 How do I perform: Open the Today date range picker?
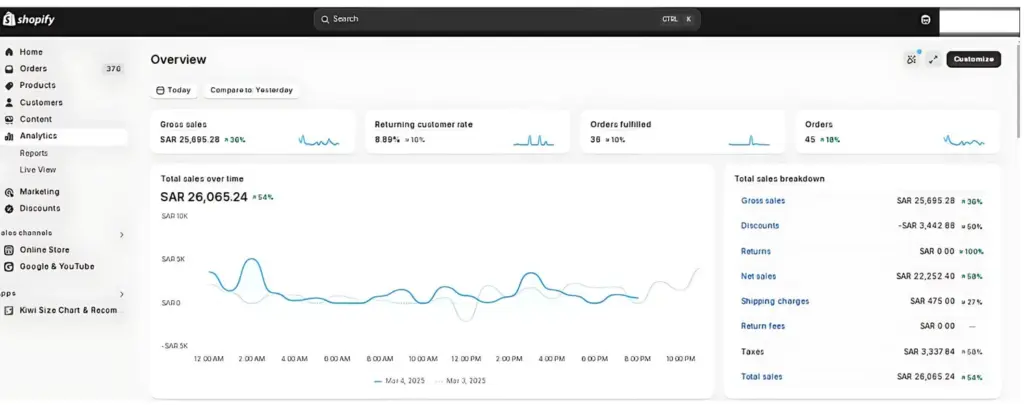pyautogui.click(x=173, y=90)
